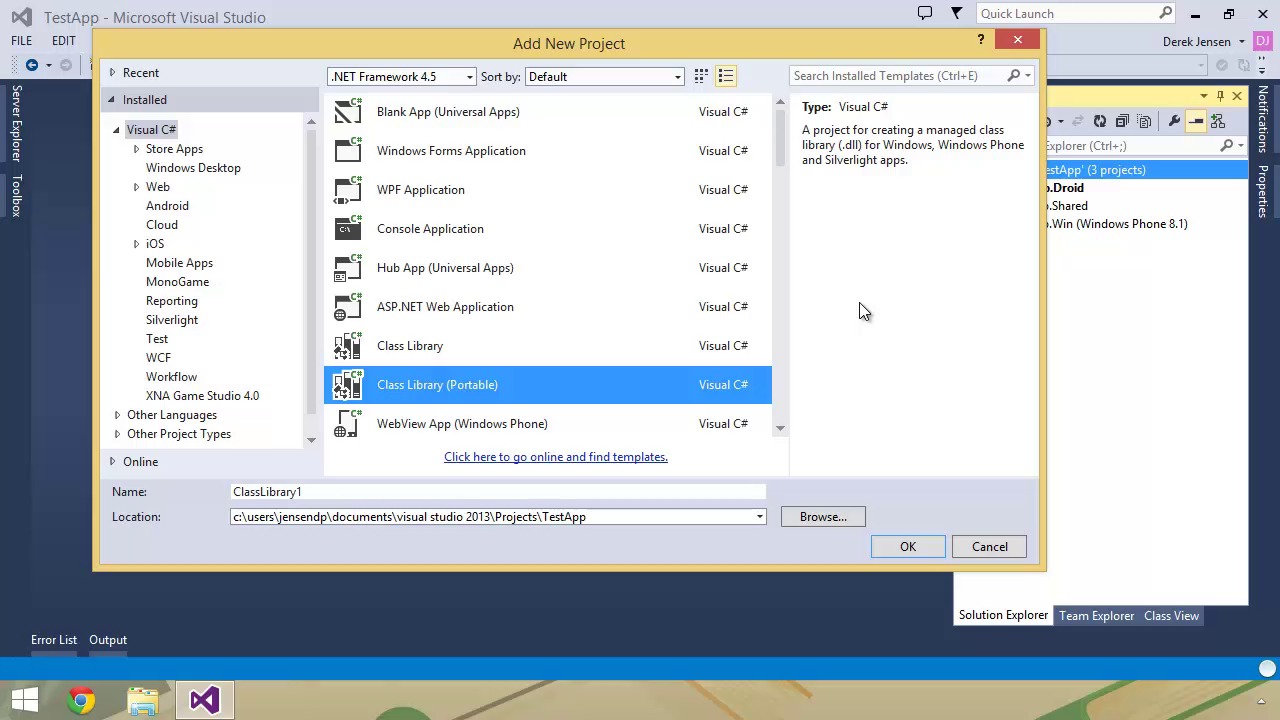Navigate backward with the blue arrow button
Viewport: 1280px width, 720px height.
click(x=32, y=65)
